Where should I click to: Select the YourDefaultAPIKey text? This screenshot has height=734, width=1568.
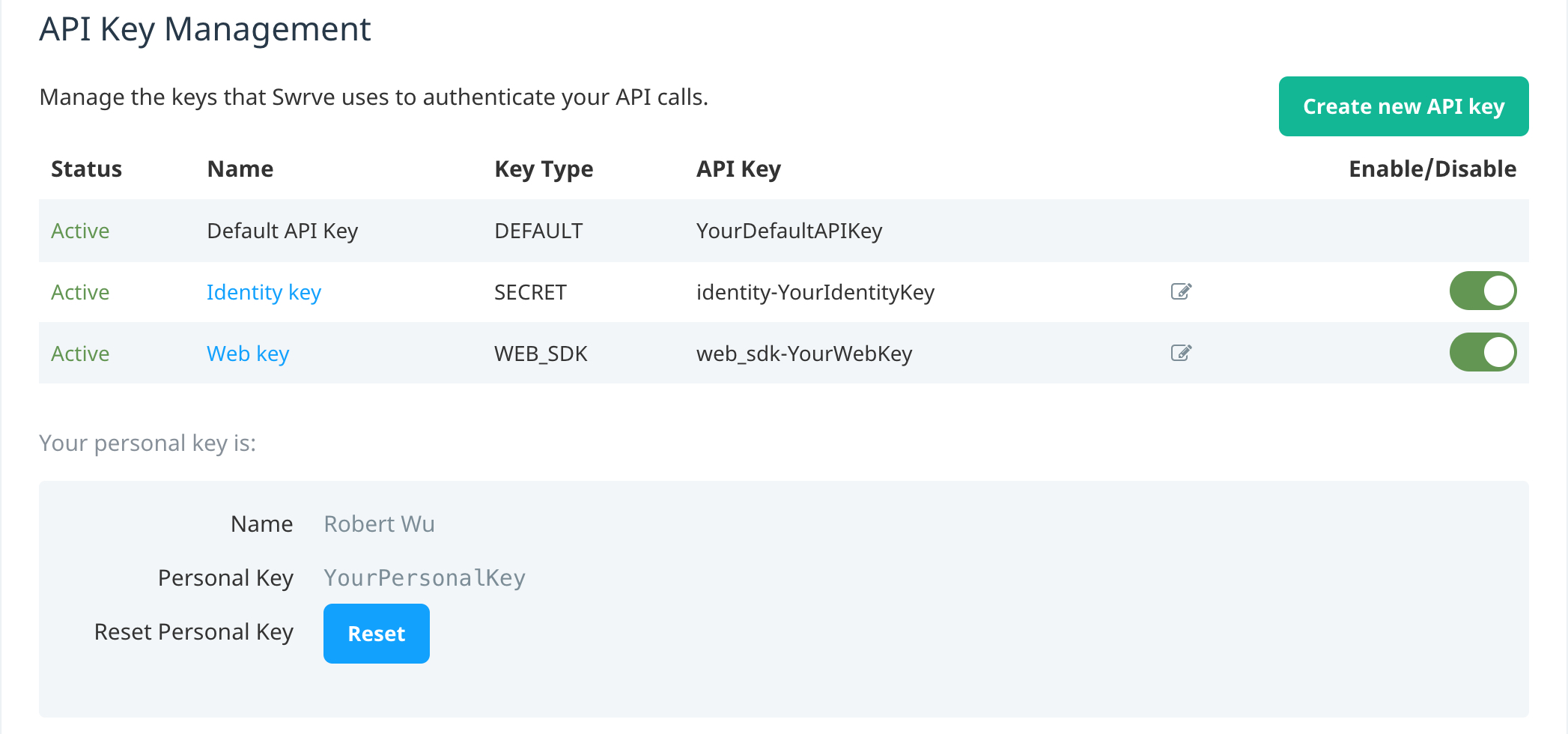click(790, 231)
